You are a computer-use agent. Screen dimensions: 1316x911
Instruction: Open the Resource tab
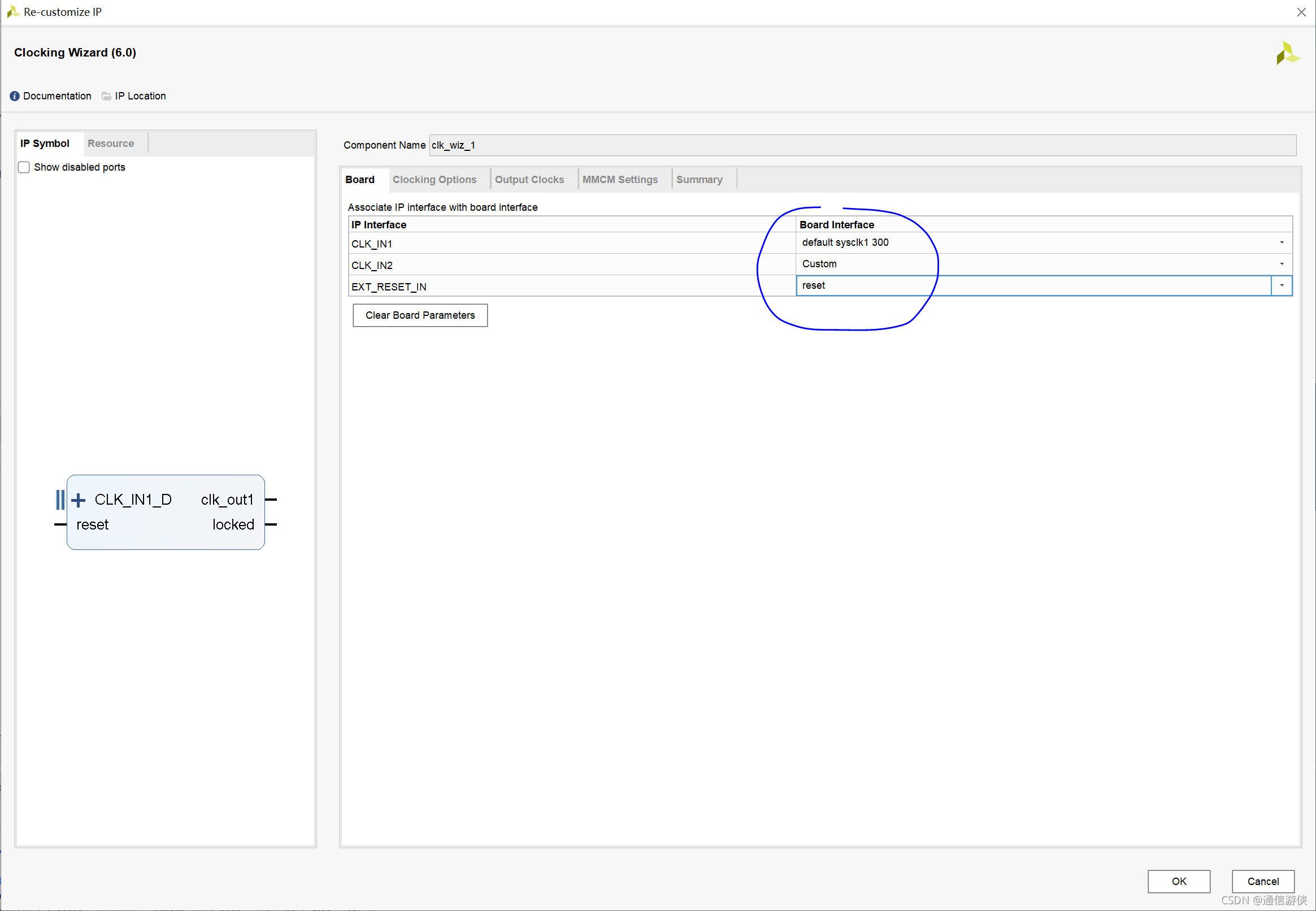tap(111, 144)
